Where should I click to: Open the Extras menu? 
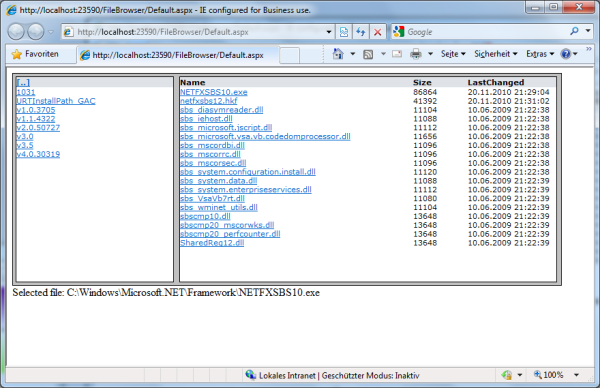(x=540, y=54)
